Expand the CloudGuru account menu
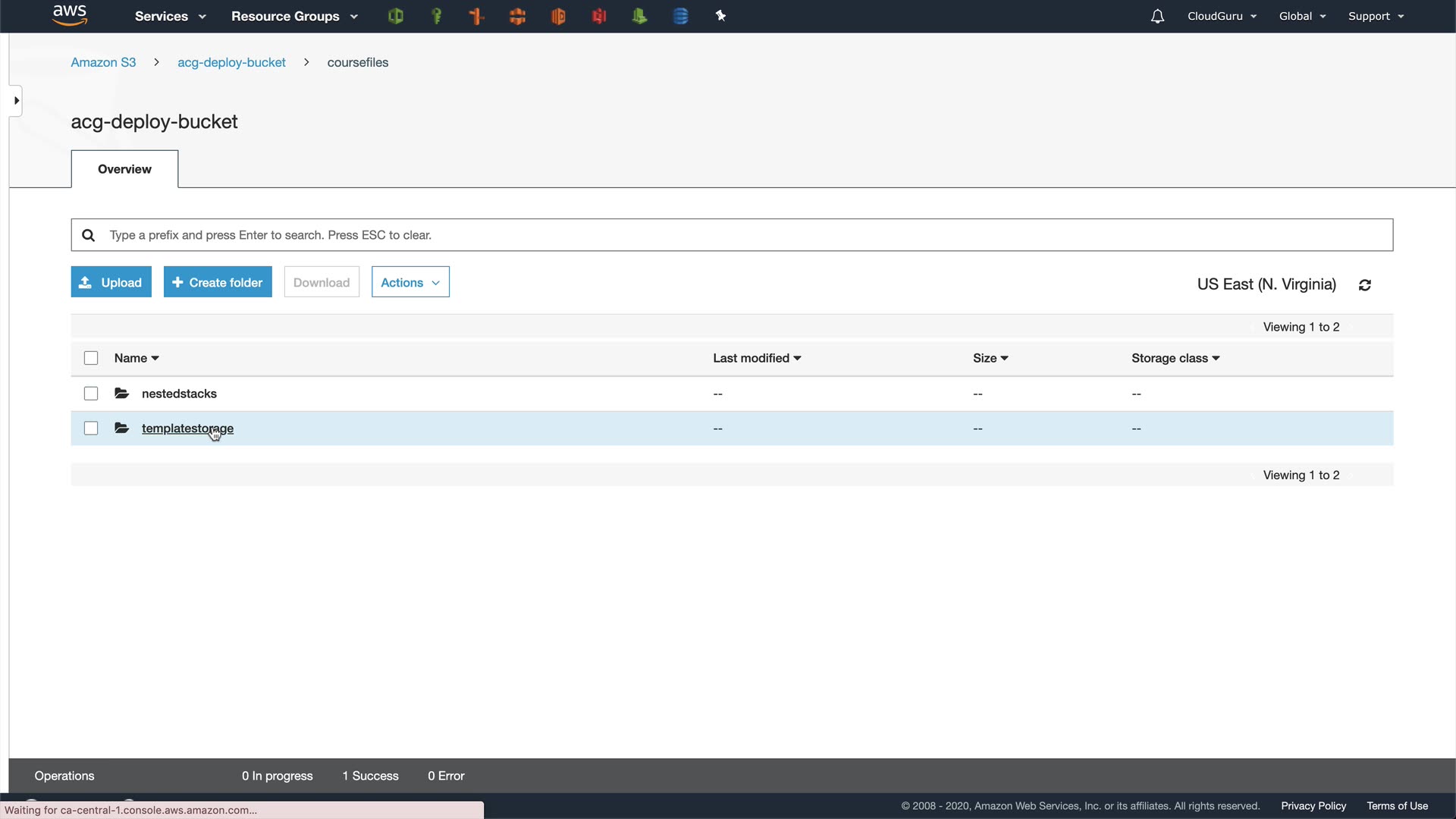The image size is (1456, 819). [x=1222, y=16]
